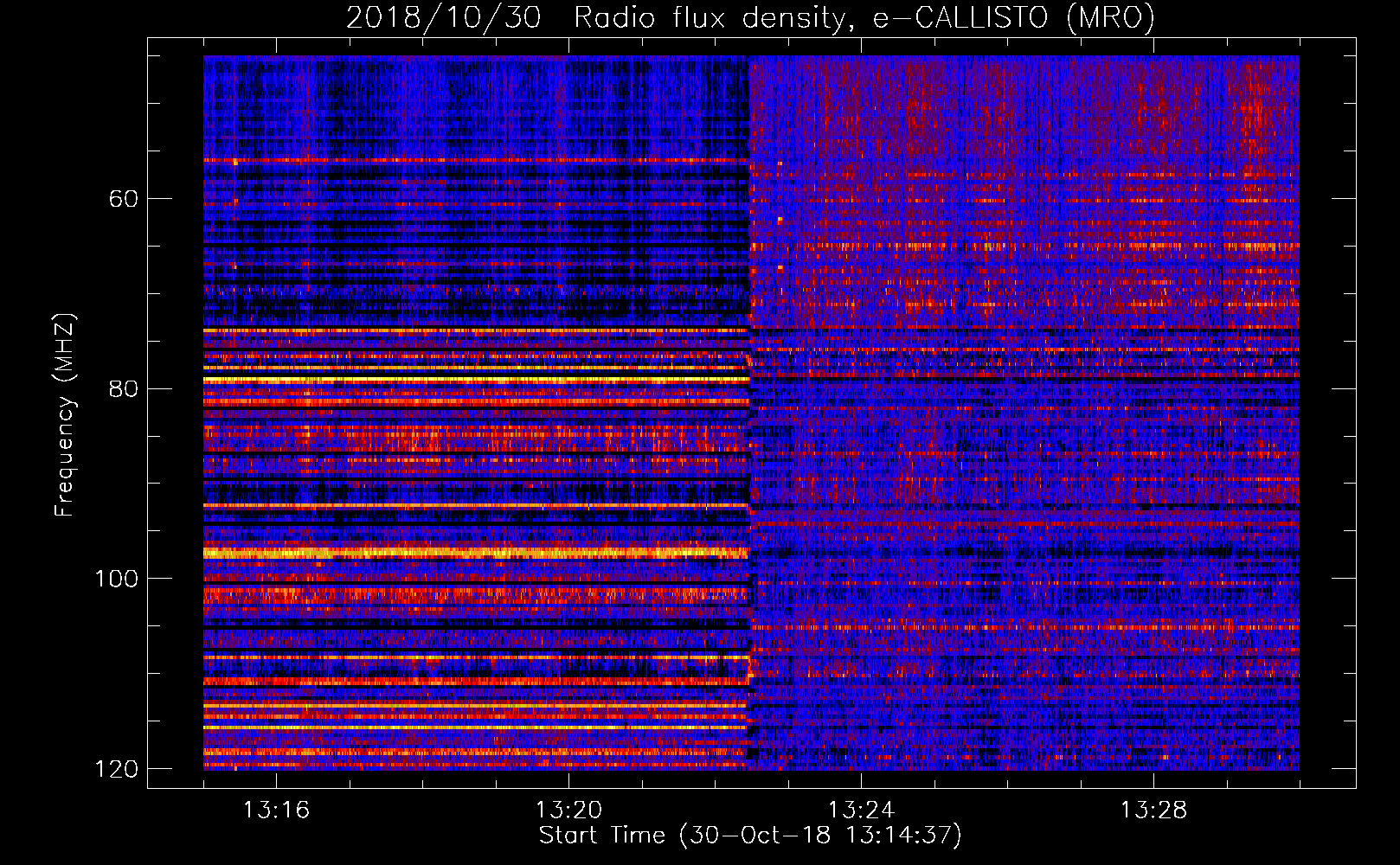This screenshot has width=1400, height=865.
Task: Click the yellow band just above 80 MHz
Action: [474, 380]
